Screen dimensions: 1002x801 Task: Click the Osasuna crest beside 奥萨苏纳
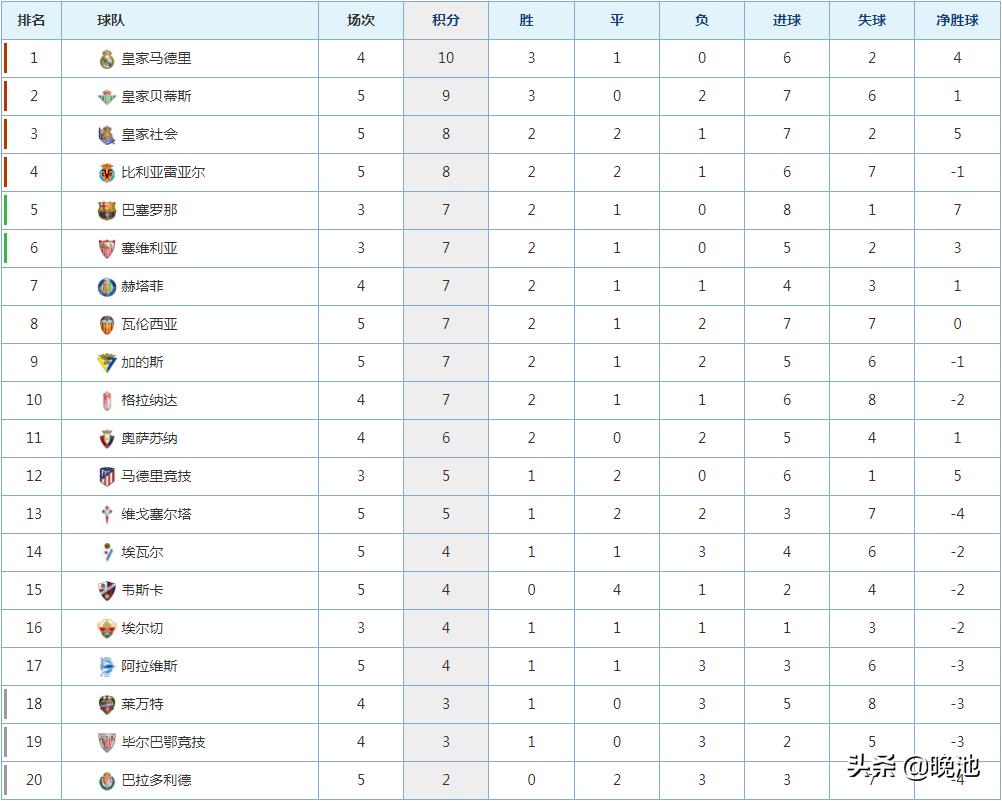point(107,439)
